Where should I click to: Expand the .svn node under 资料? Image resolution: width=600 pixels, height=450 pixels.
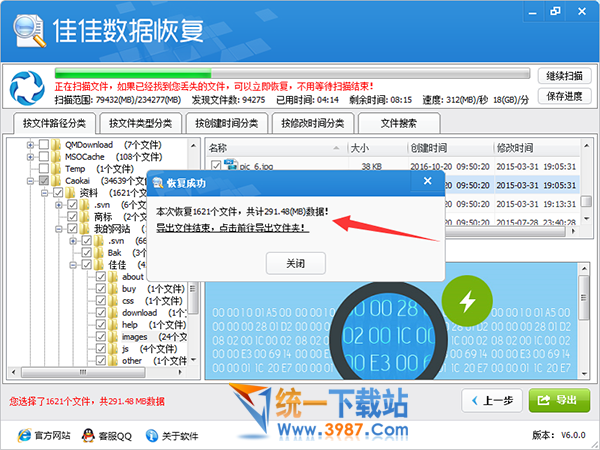click(x=59, y=205)
